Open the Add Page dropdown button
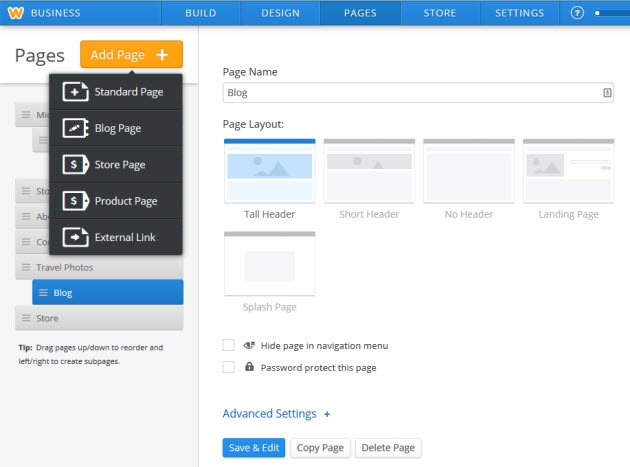Screen dimensions: 630x467 point(131,54)
